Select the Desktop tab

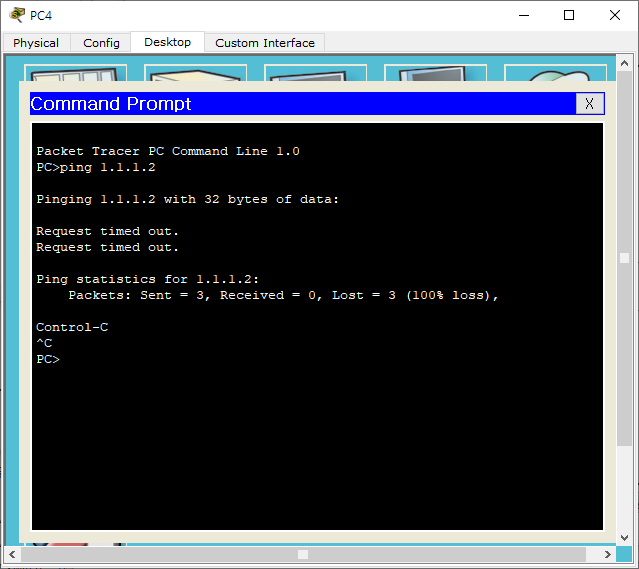167,42
